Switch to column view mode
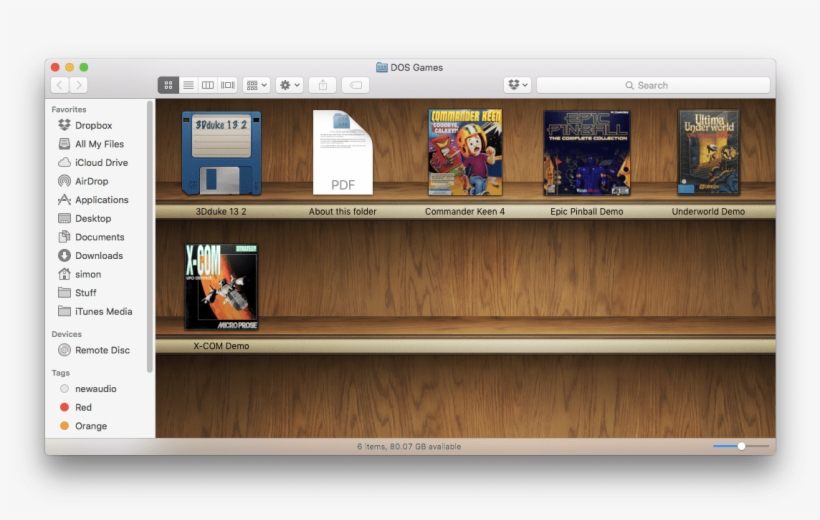 pos(208,85)
